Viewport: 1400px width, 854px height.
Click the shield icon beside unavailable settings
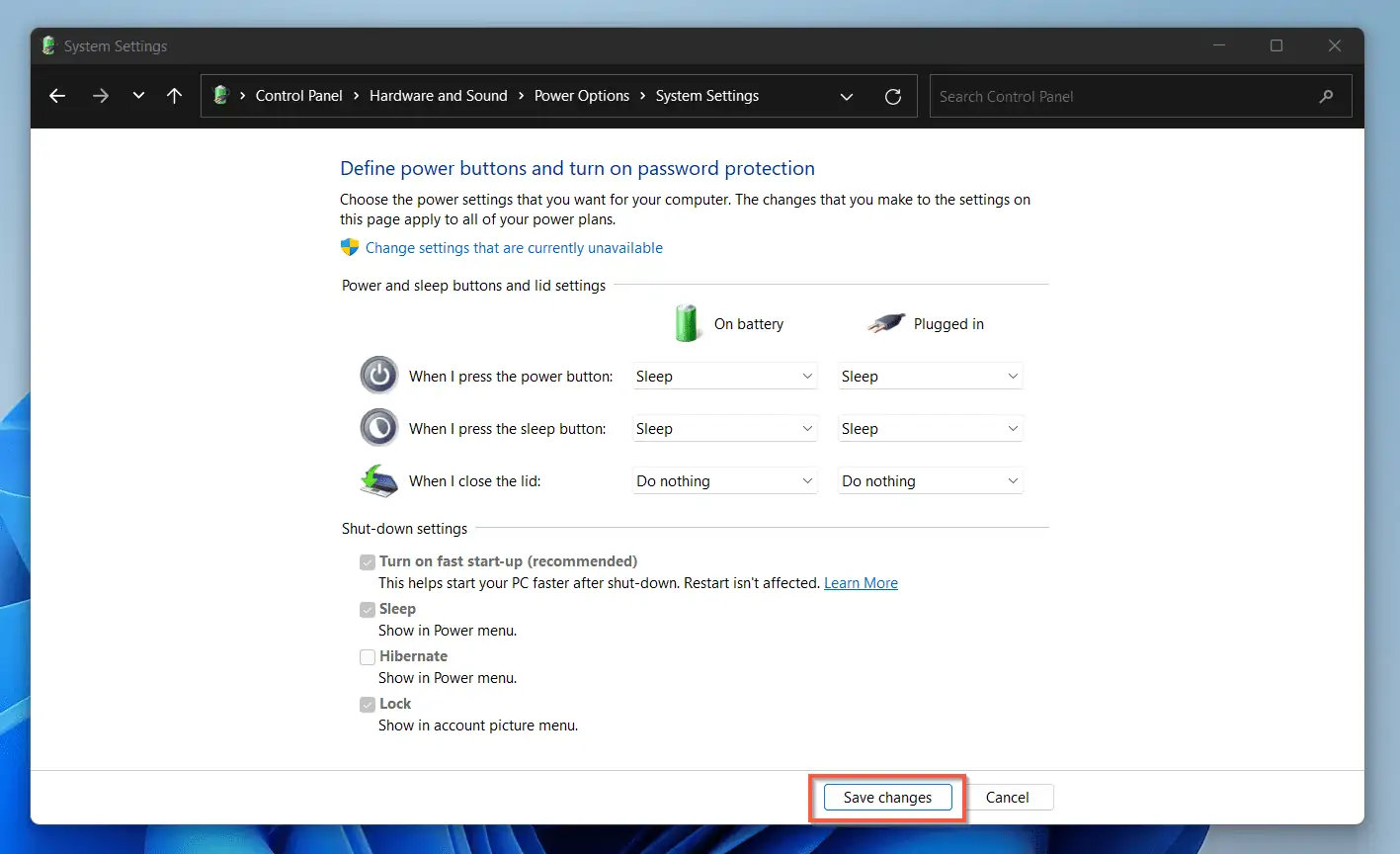click(x=350, y=247)
